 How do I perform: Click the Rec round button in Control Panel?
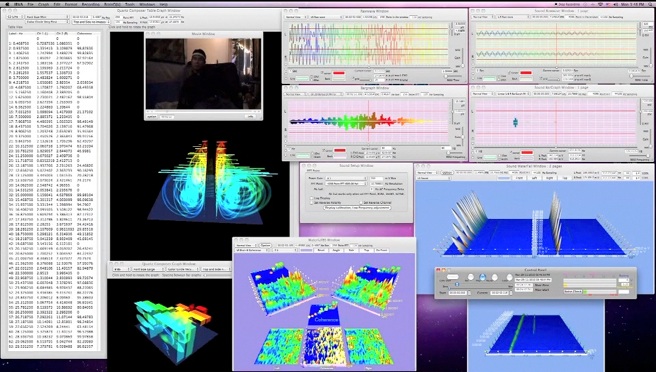click(471, 277)
